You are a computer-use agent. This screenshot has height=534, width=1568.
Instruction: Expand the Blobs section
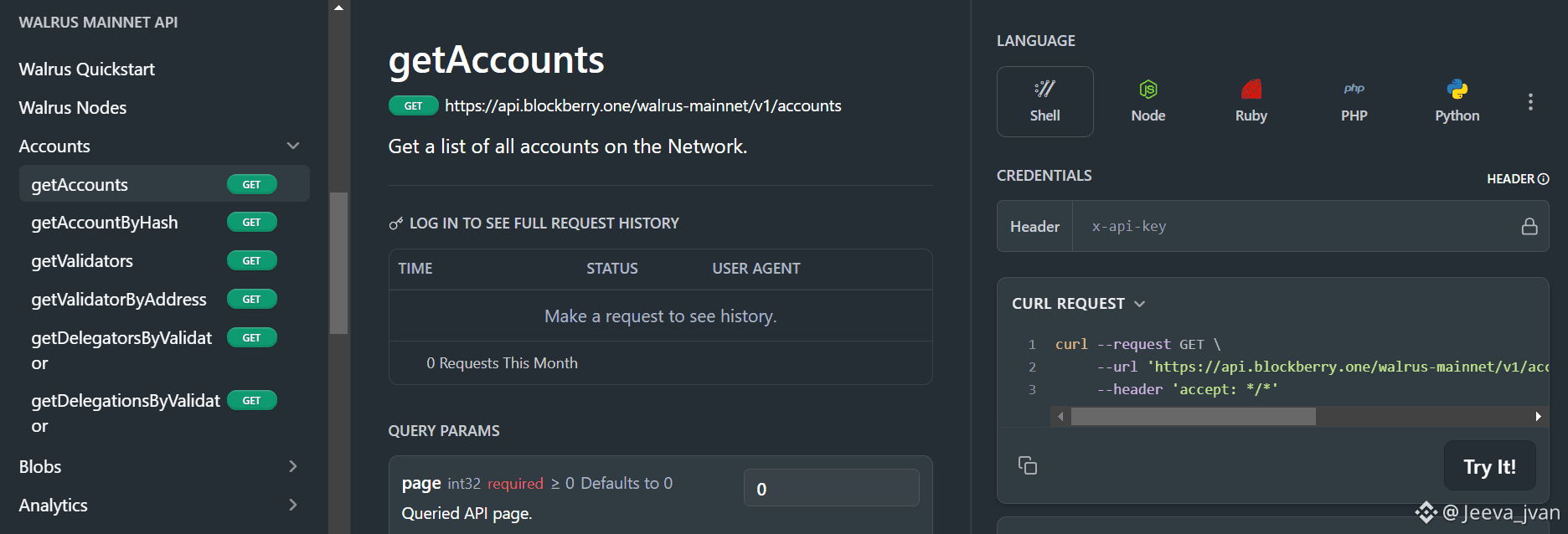click(293, 466)
